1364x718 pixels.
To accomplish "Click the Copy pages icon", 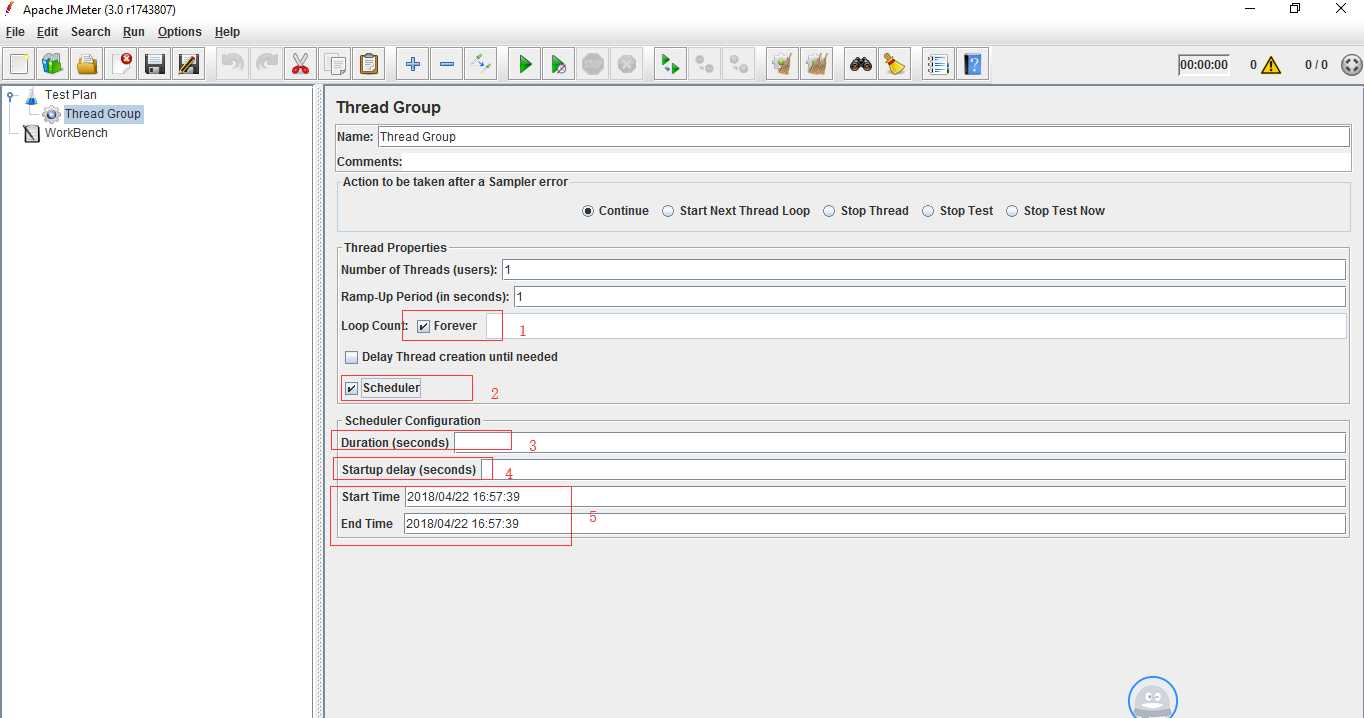I will tap(334, 65).
